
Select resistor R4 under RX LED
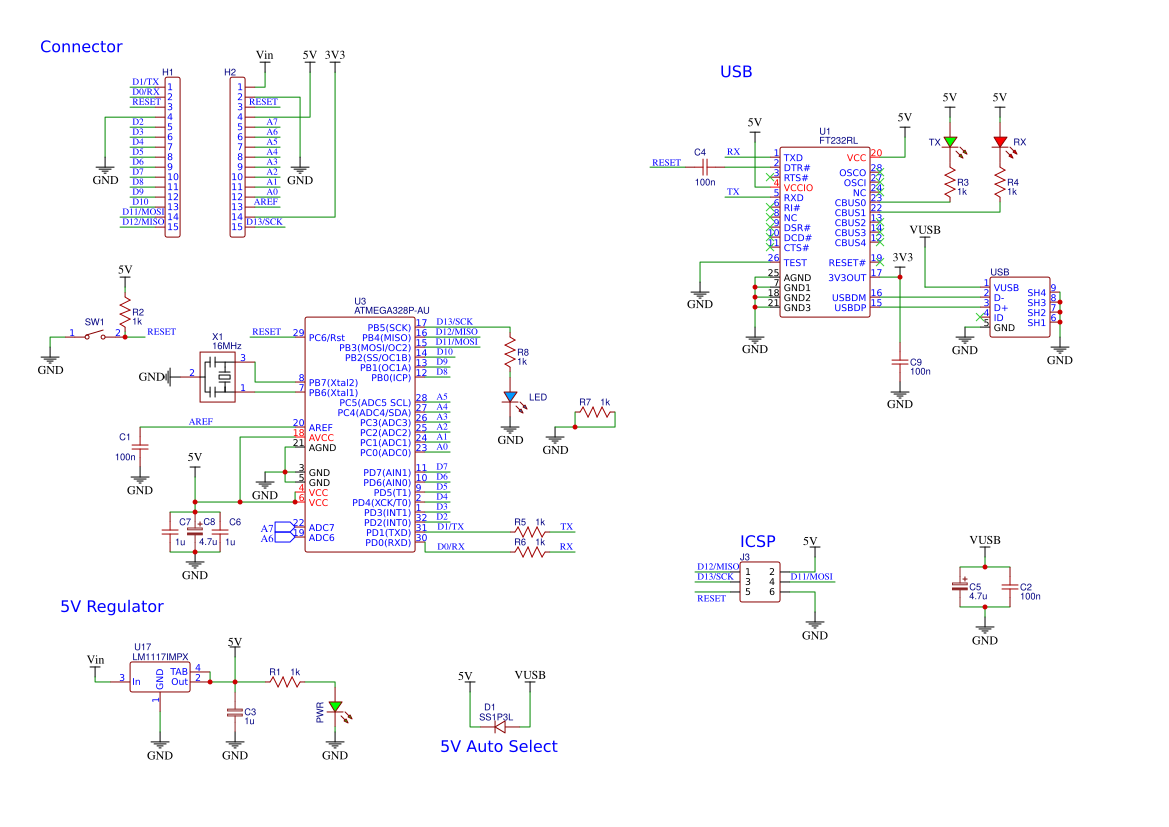point(1000,183)
